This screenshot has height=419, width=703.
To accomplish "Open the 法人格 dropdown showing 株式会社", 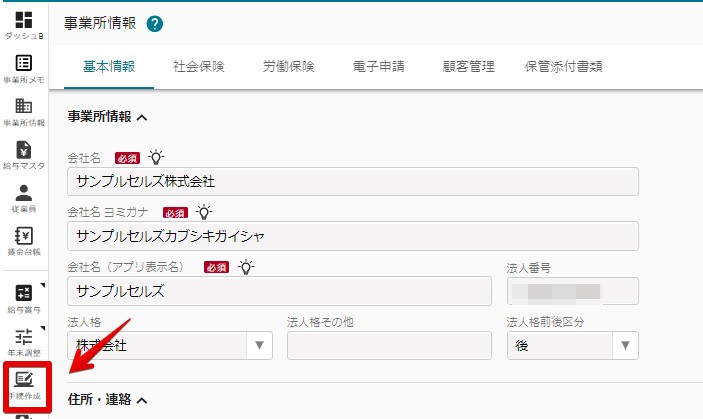I will (x=170, y=346).
